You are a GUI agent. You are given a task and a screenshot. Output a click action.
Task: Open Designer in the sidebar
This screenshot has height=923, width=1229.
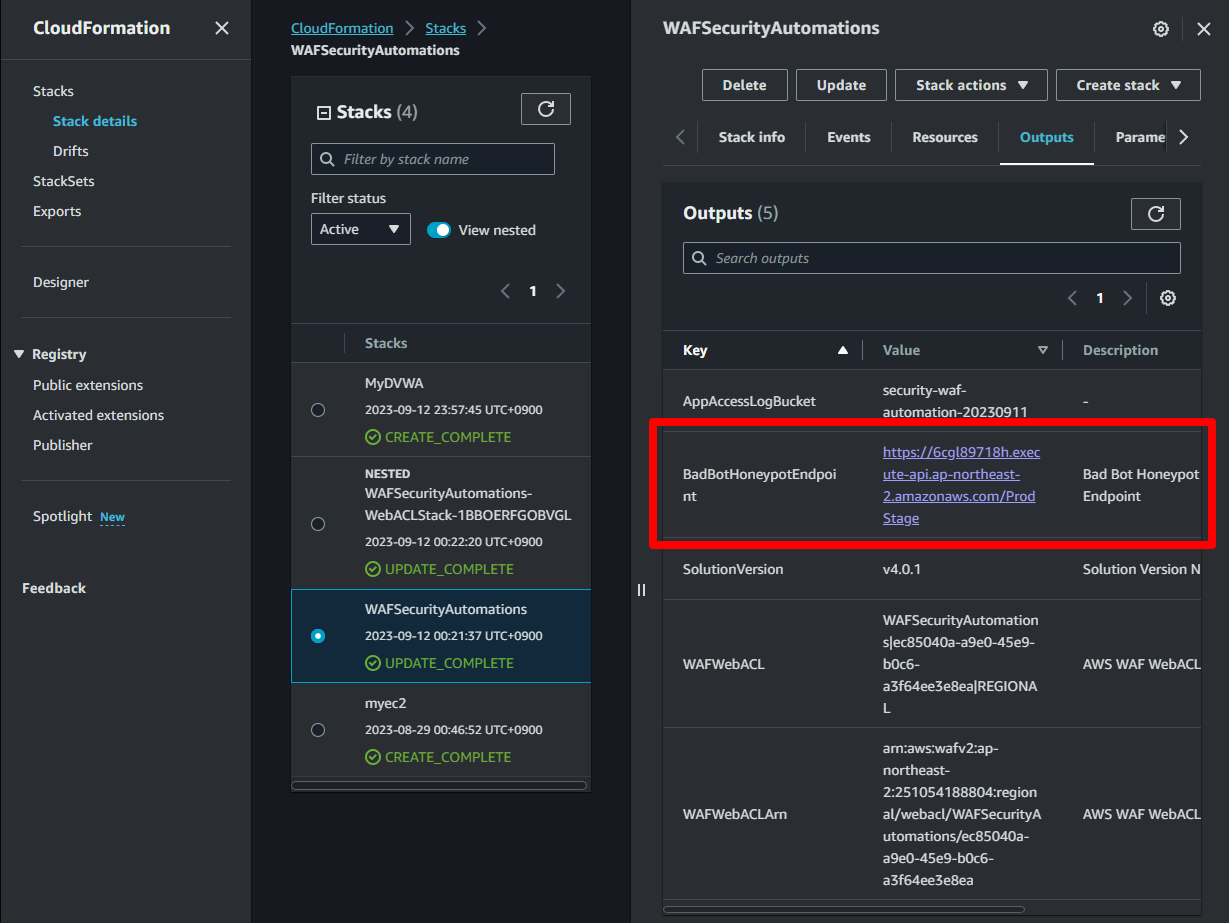click(61, 282)
